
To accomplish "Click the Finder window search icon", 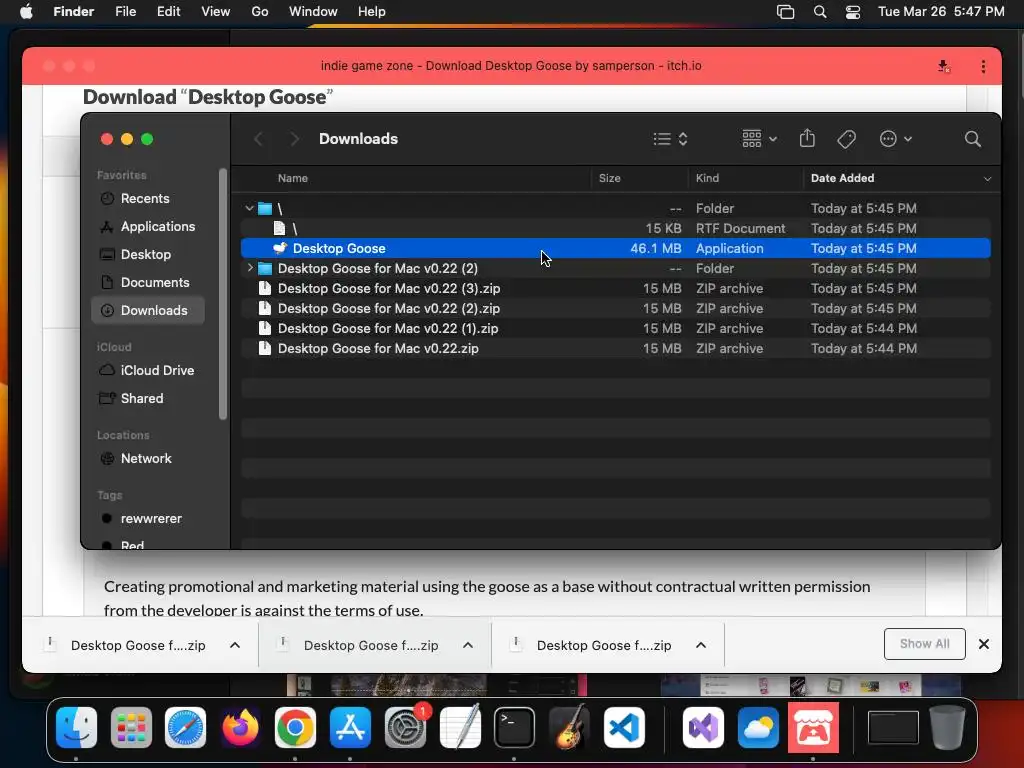I will (x=972, y=139).
